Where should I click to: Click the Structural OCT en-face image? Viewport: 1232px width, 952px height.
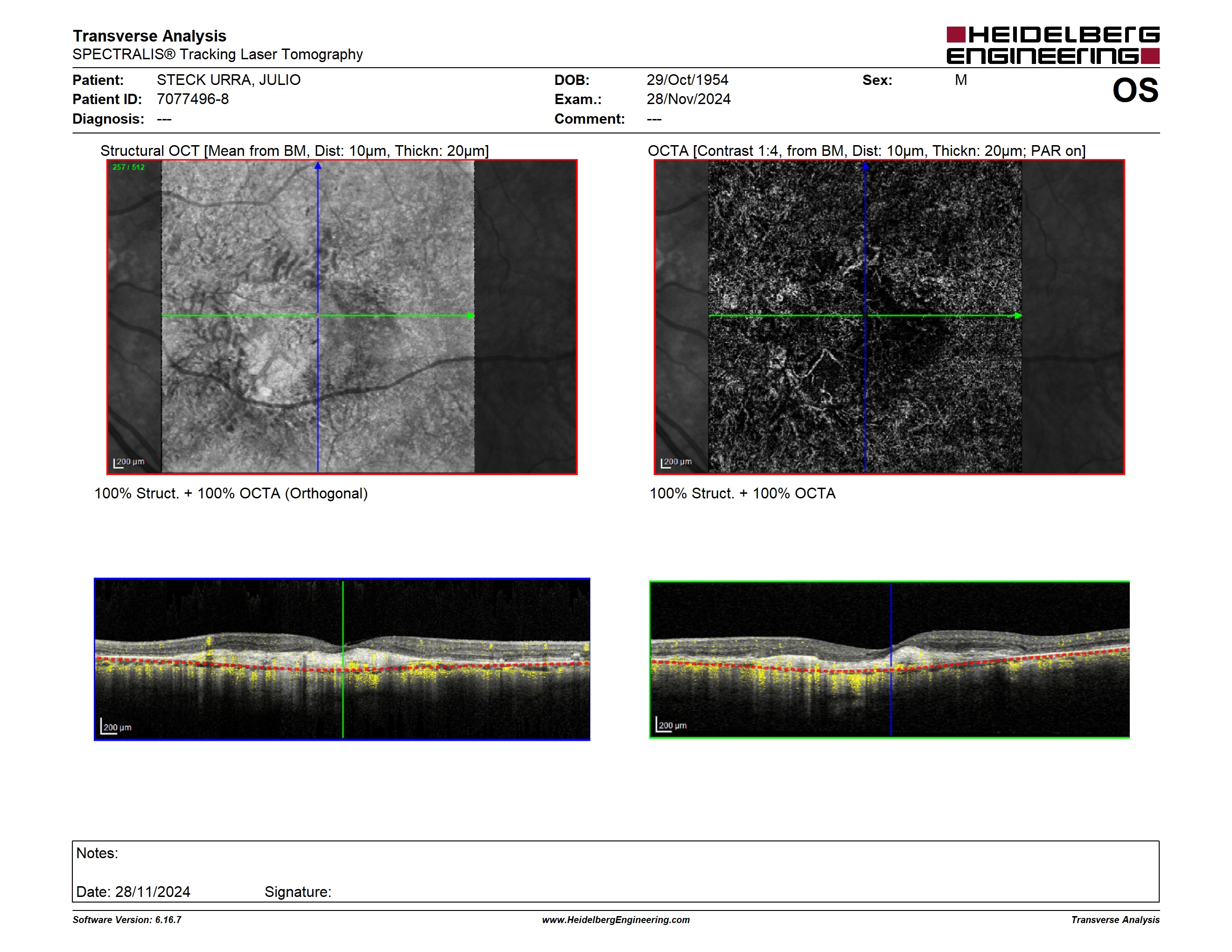[342, 317]
